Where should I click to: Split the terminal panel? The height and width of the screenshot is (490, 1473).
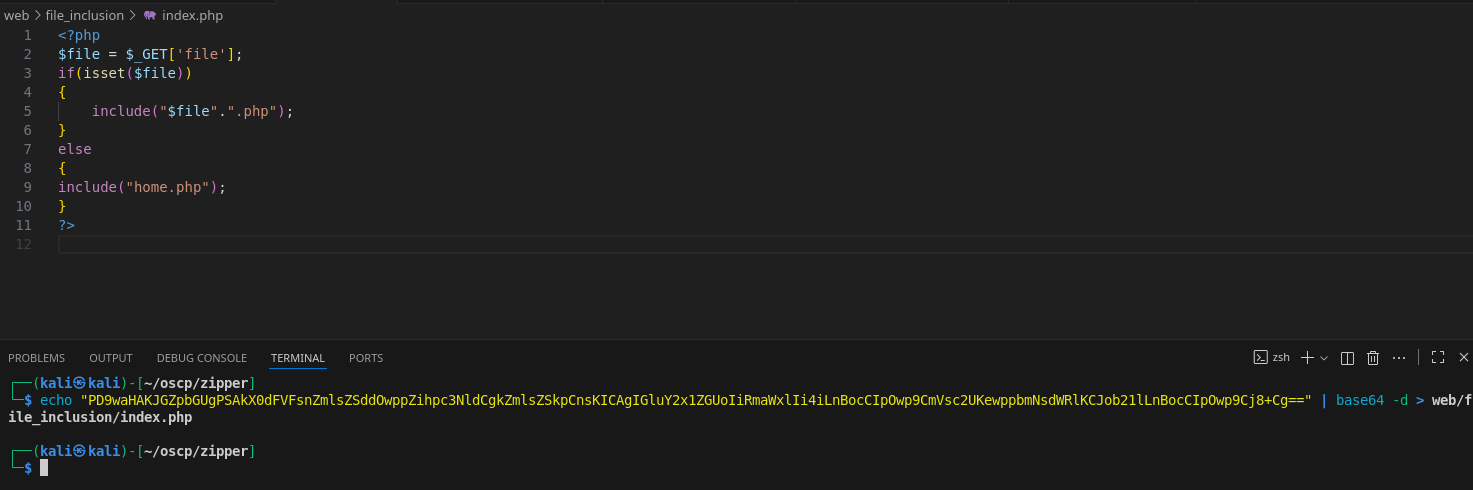(x=1347, y=357)
